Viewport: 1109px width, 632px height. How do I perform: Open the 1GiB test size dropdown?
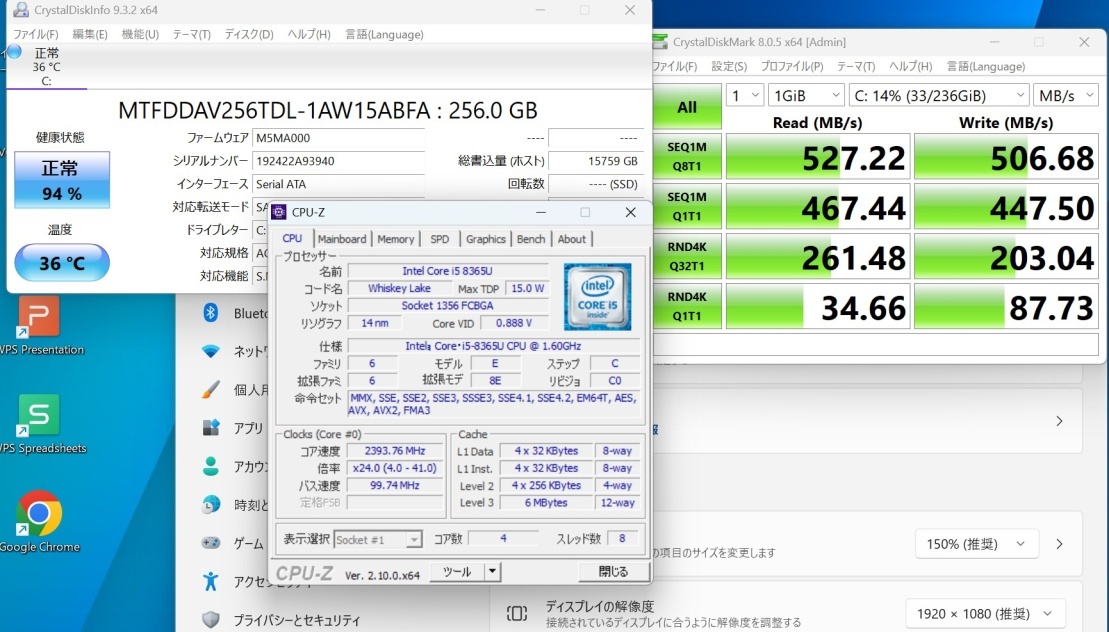(x=806, y=95)
